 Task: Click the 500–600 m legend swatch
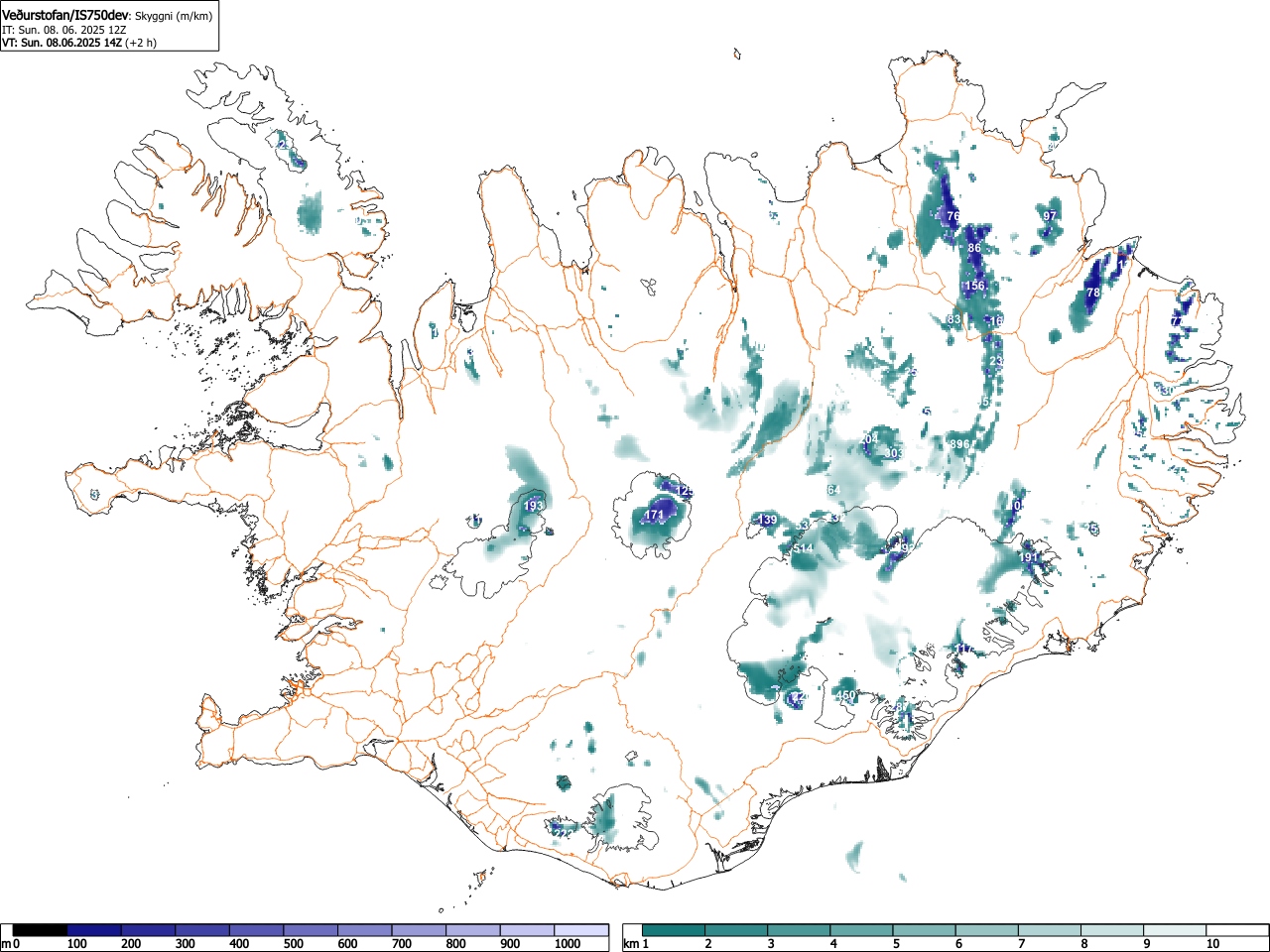pos(311,930)
